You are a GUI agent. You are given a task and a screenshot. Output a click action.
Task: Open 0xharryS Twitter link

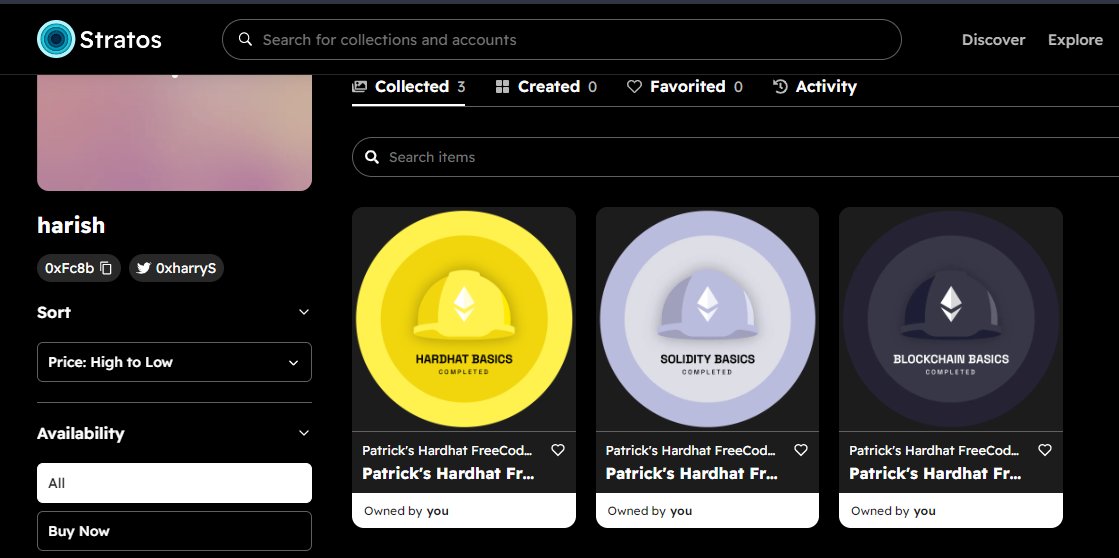tap(176, 268)
